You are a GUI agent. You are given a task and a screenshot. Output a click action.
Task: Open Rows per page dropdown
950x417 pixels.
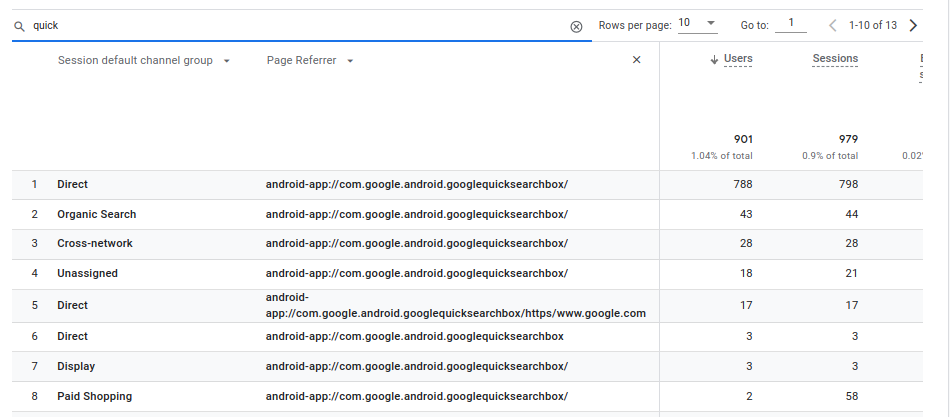point(698,24)
